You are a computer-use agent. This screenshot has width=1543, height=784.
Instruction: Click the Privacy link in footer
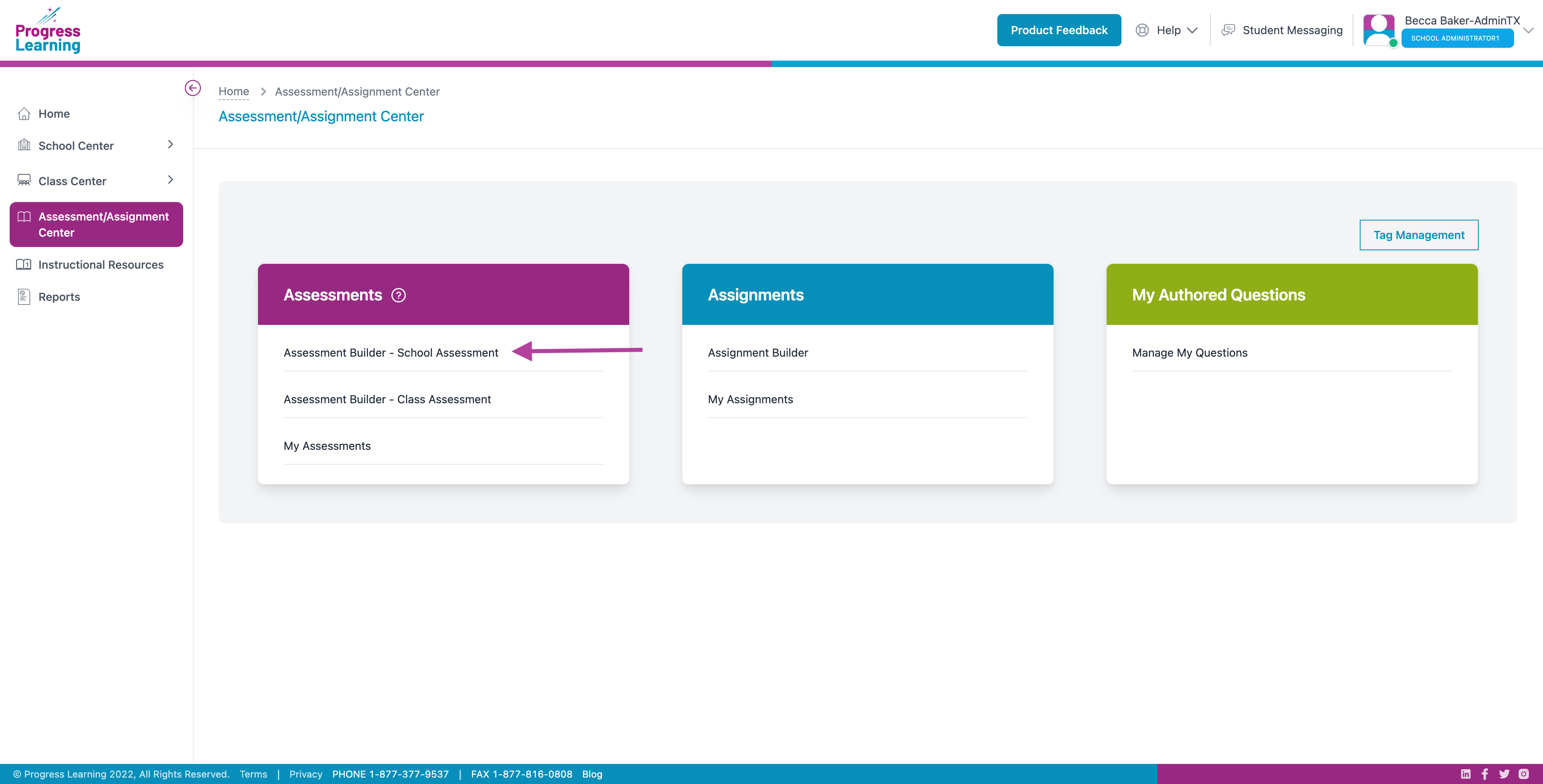[x=305, y=774]
